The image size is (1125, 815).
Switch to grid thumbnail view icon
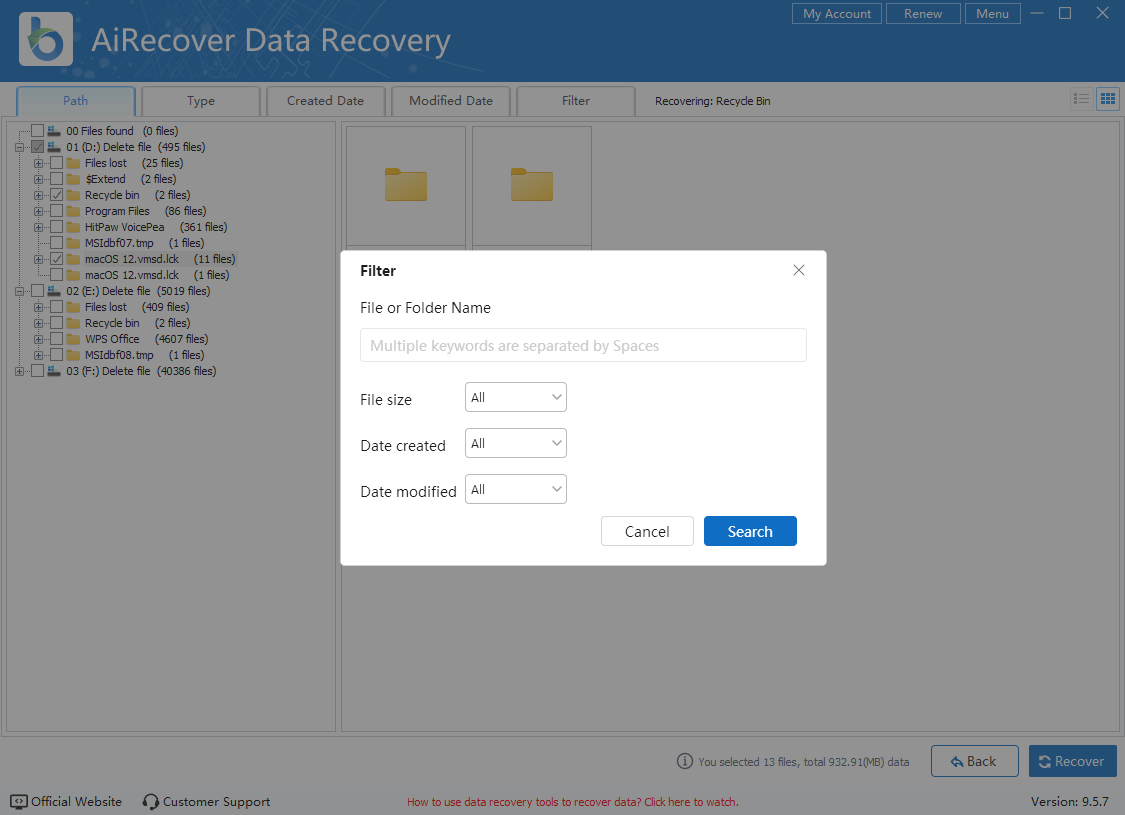[1107, 99]
